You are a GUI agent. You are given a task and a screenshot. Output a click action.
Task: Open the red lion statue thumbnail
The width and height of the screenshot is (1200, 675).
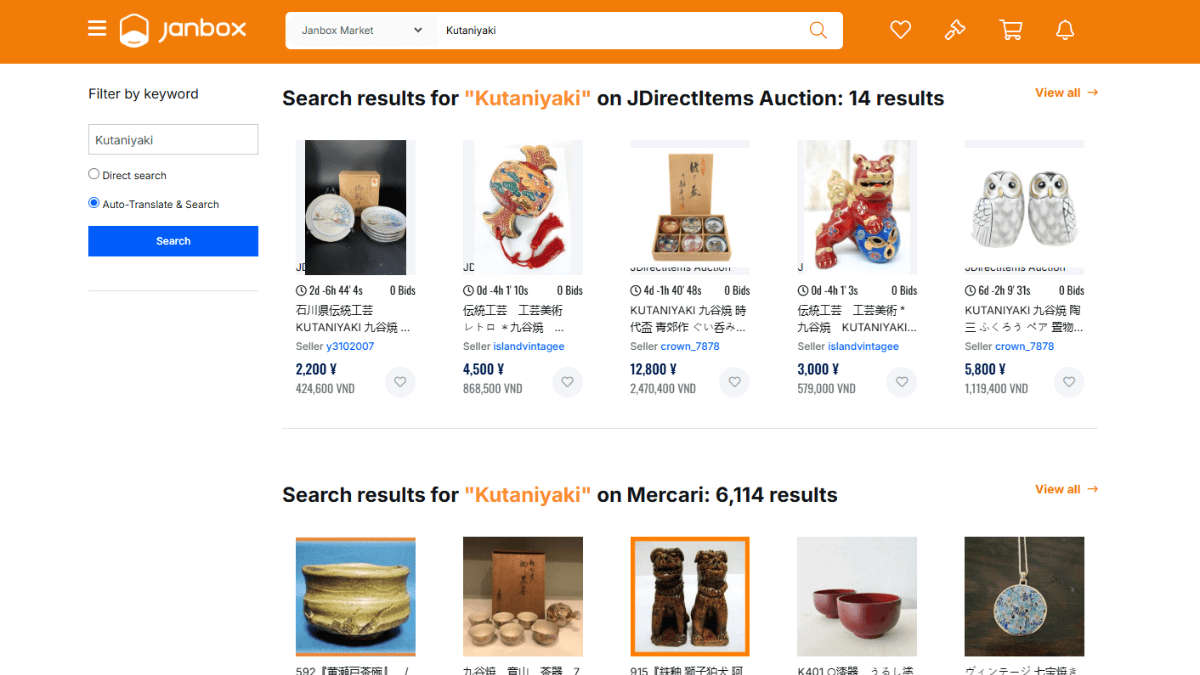coord(856,207)
